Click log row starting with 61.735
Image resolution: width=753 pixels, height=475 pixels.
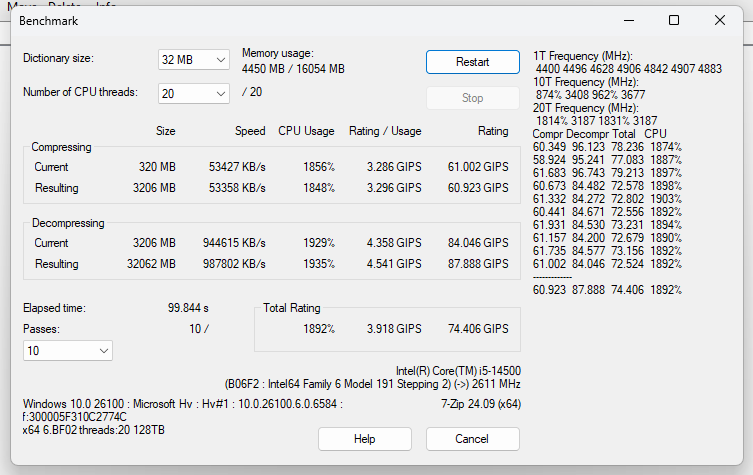pyautogui.click(x=607, y=250)
